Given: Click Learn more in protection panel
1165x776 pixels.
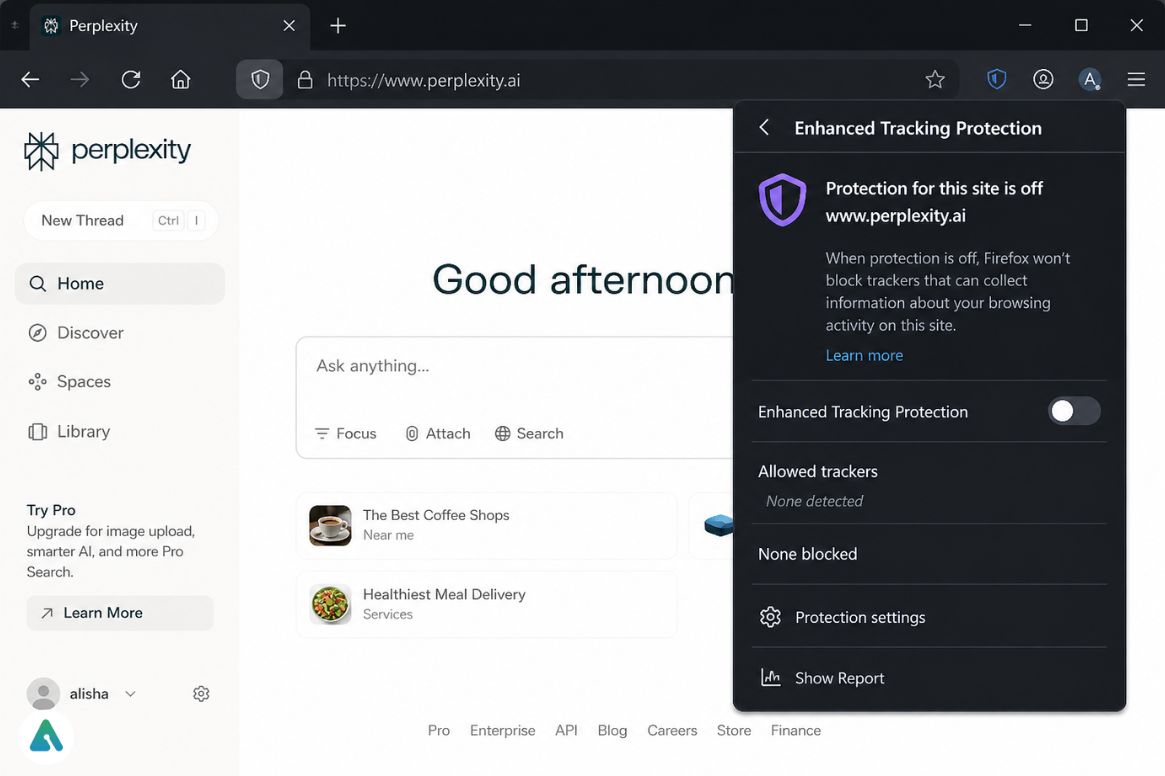Looking at the screenshot, I should click(x=864, y=355).
